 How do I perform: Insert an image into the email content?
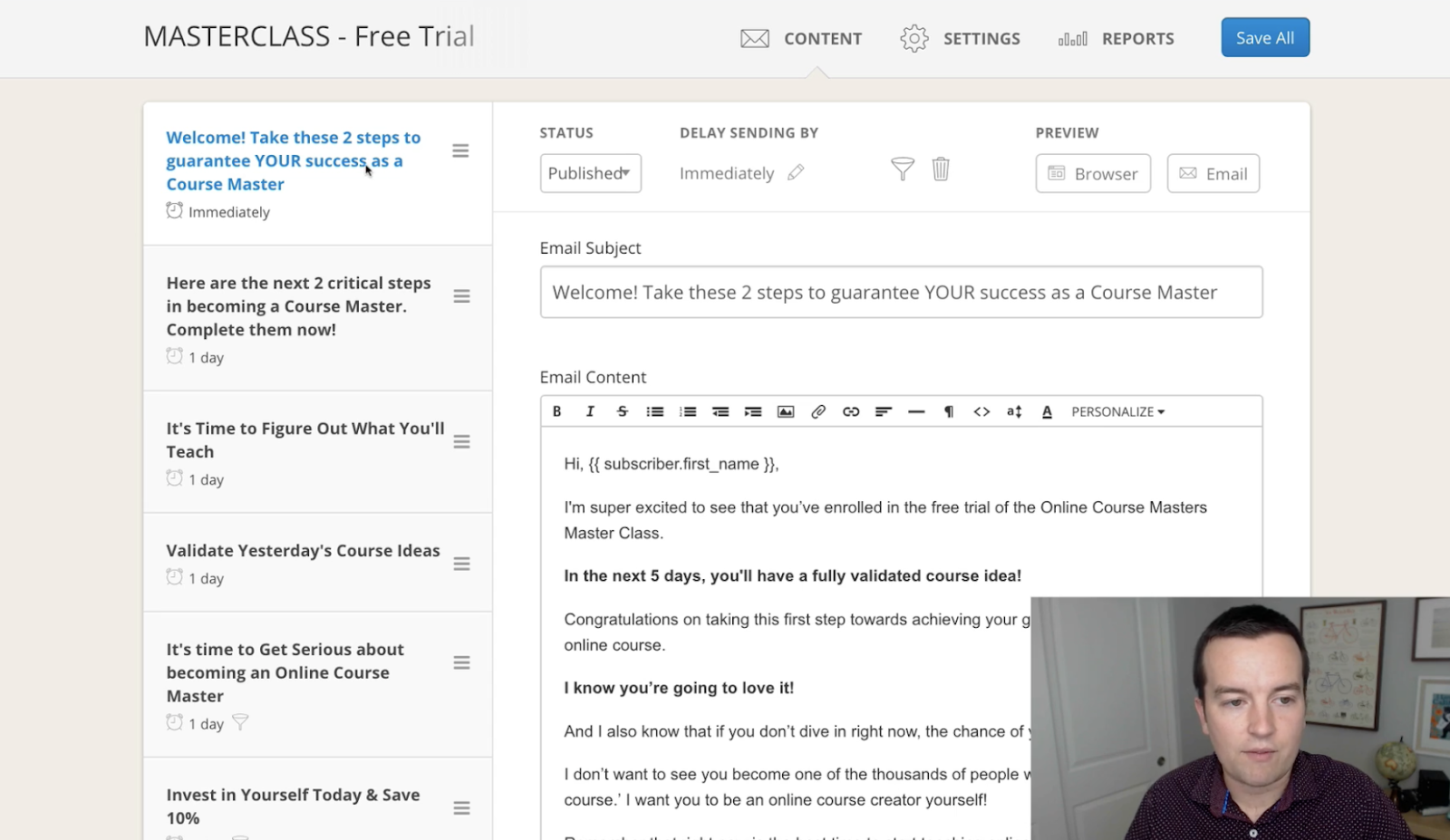click(x=786, y=411)
